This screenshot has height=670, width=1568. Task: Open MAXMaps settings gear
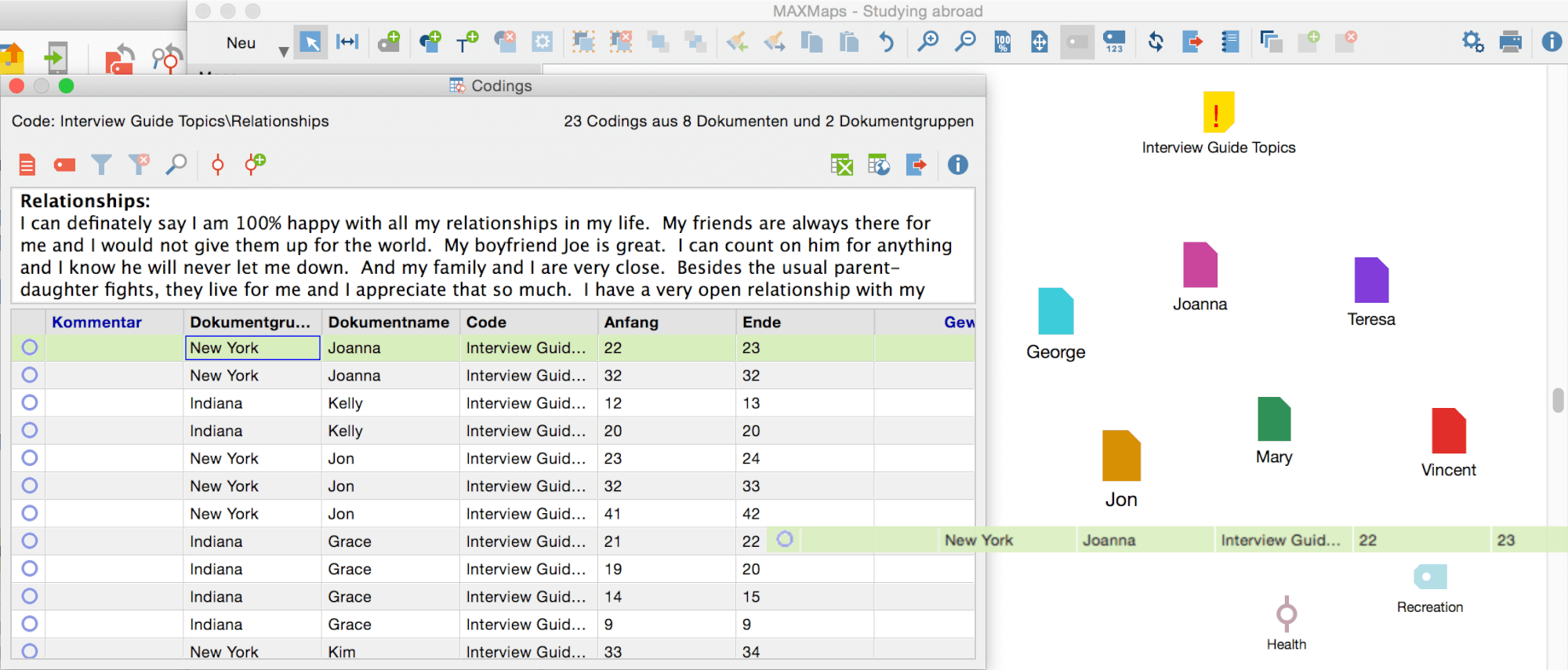1473,42
